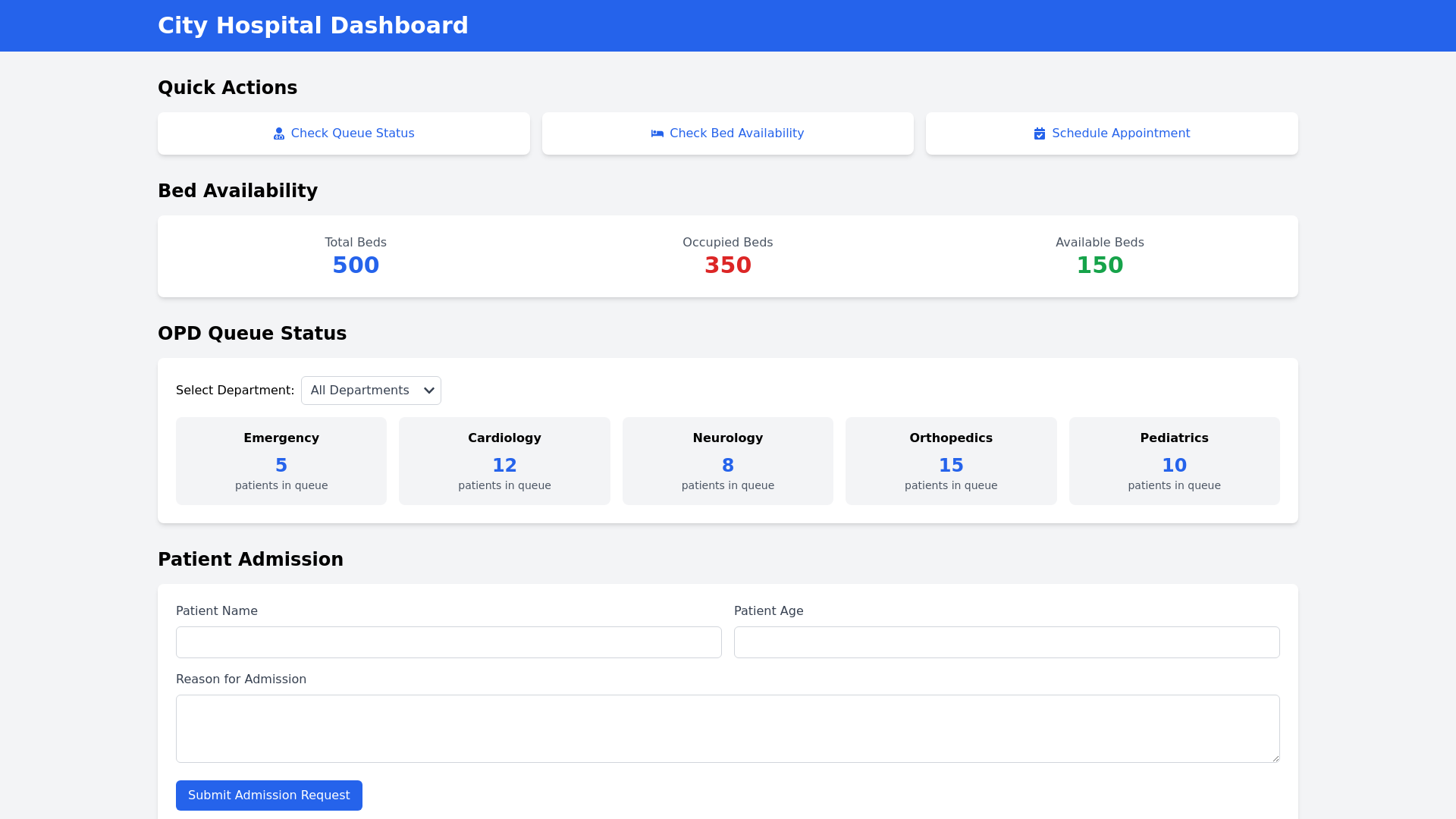This screenshot has width=1456, height=819.
Task: Expand department options from All Departments
Action: 371,390
